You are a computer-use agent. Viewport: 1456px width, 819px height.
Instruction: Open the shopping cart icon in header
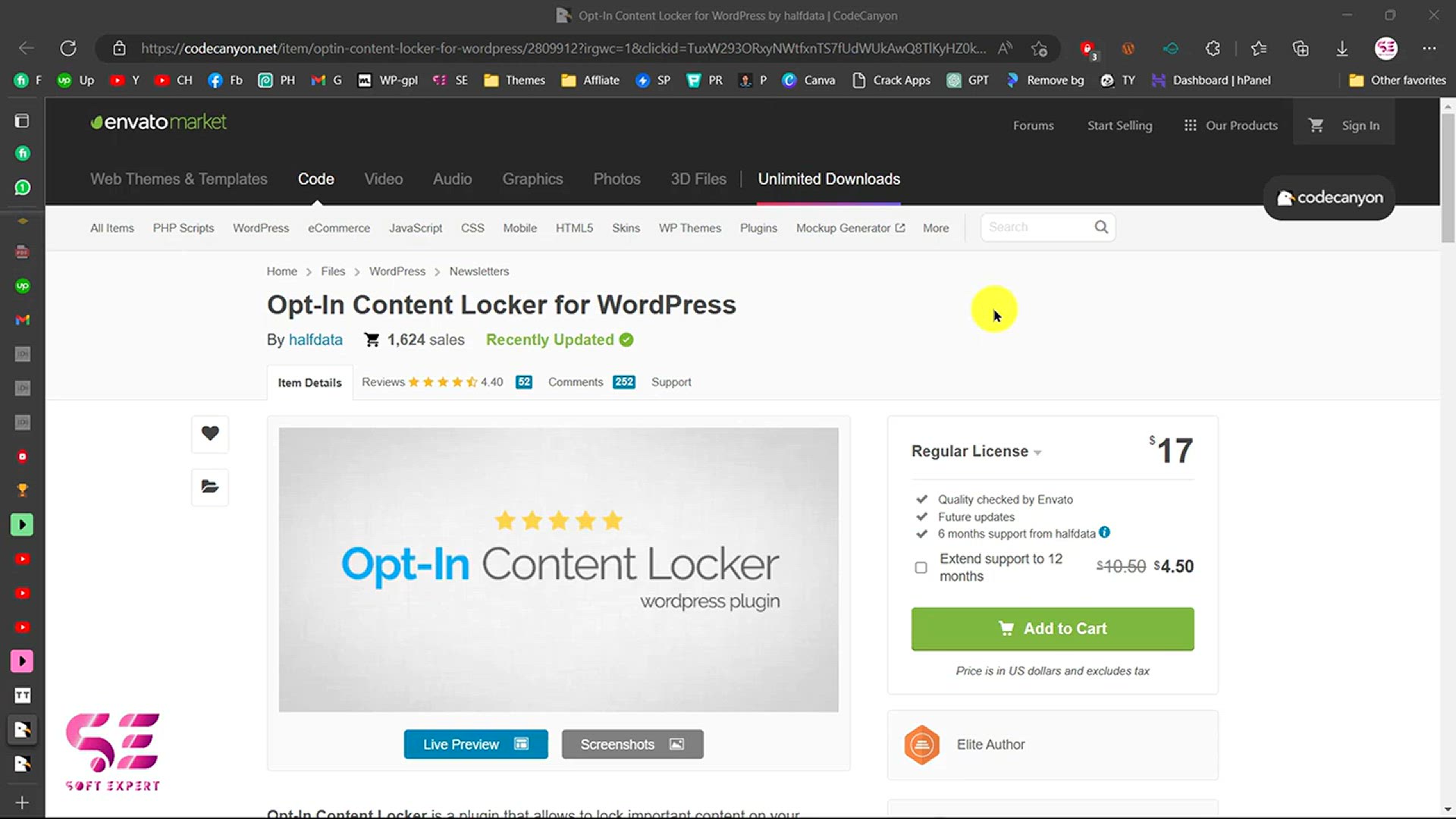point(1316,125)
